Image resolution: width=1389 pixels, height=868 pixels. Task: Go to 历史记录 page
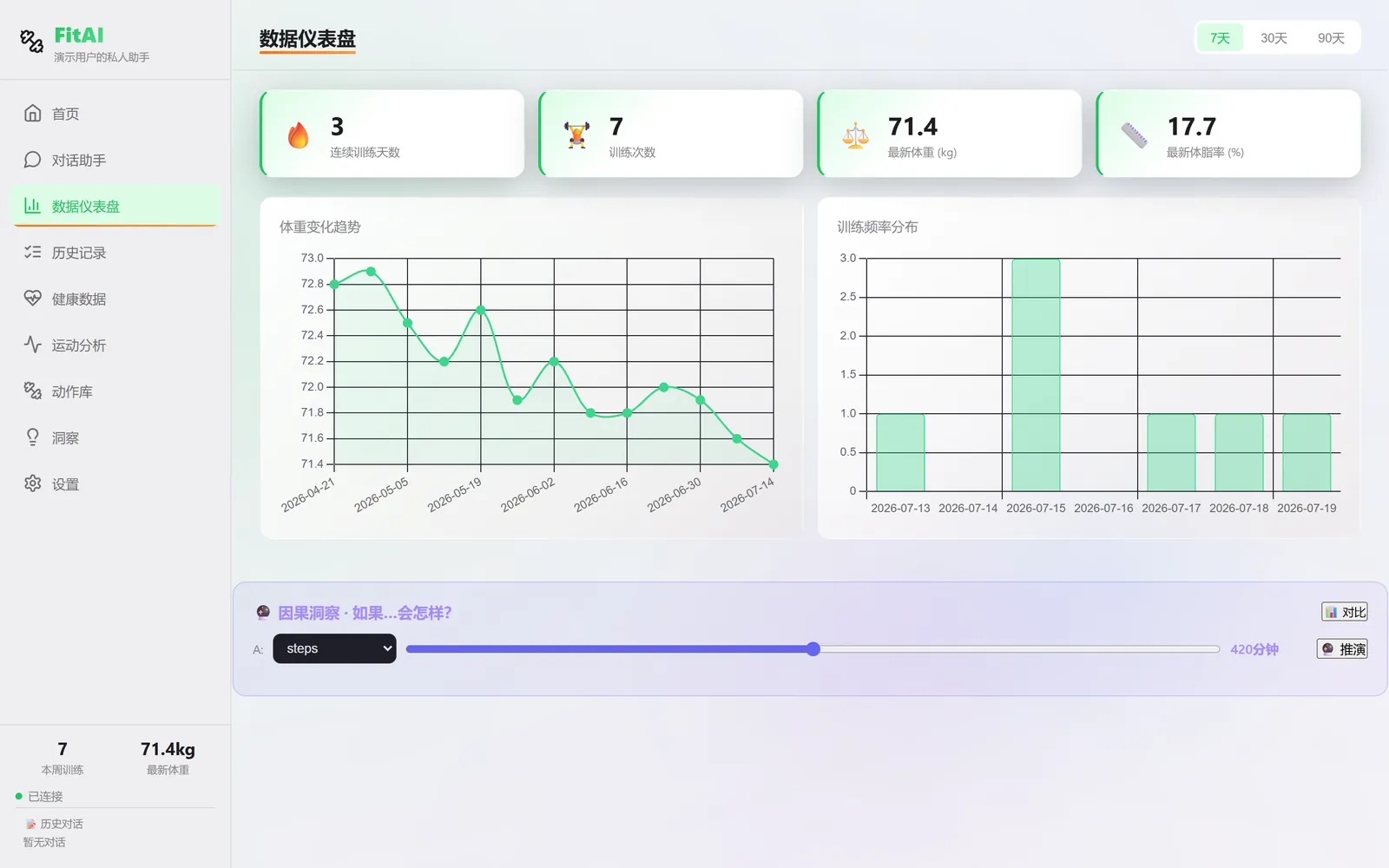[115, 253]
